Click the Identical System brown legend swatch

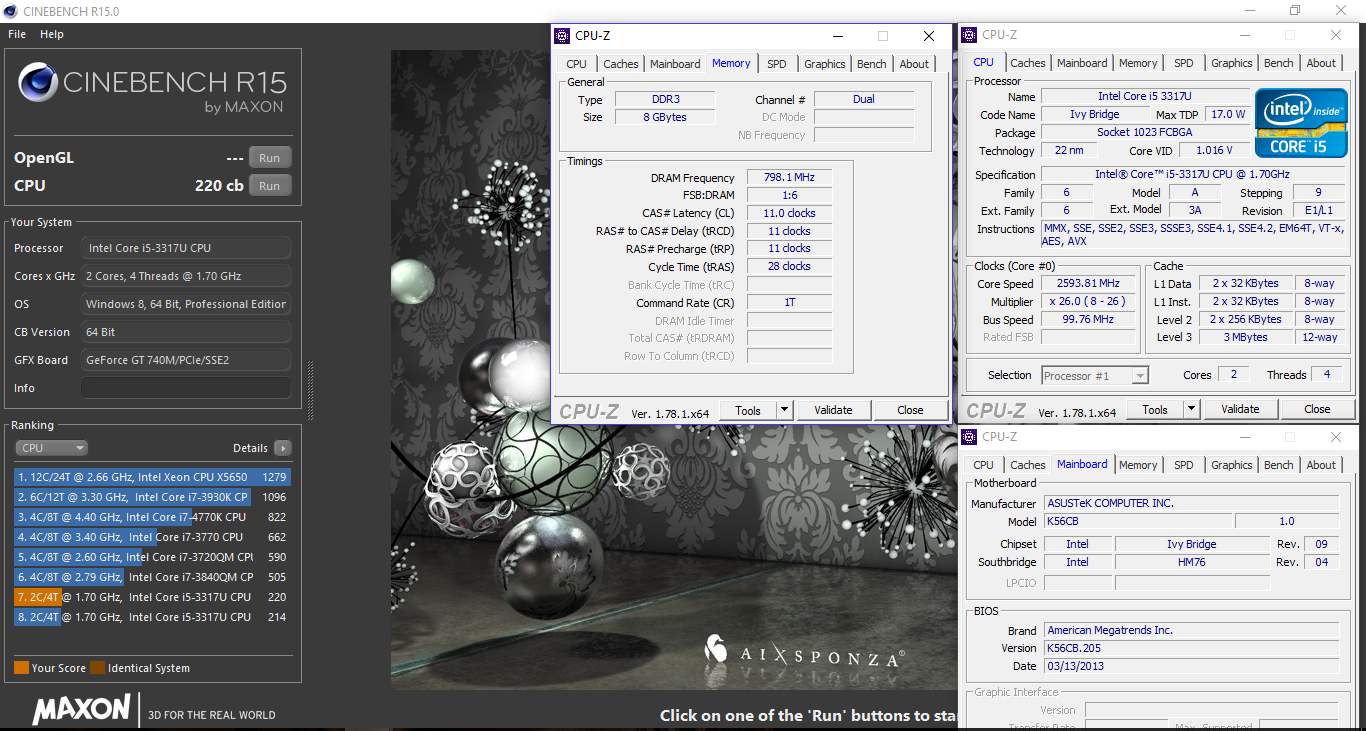click(x=97, y=668)
